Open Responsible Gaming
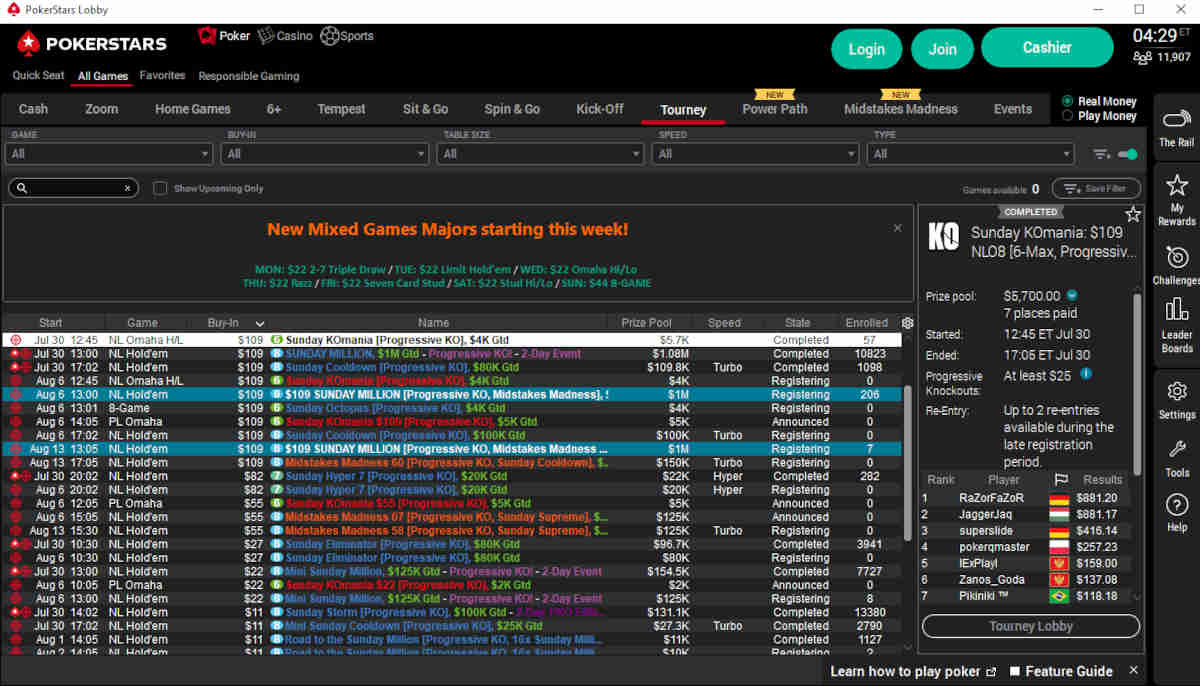 248,76
